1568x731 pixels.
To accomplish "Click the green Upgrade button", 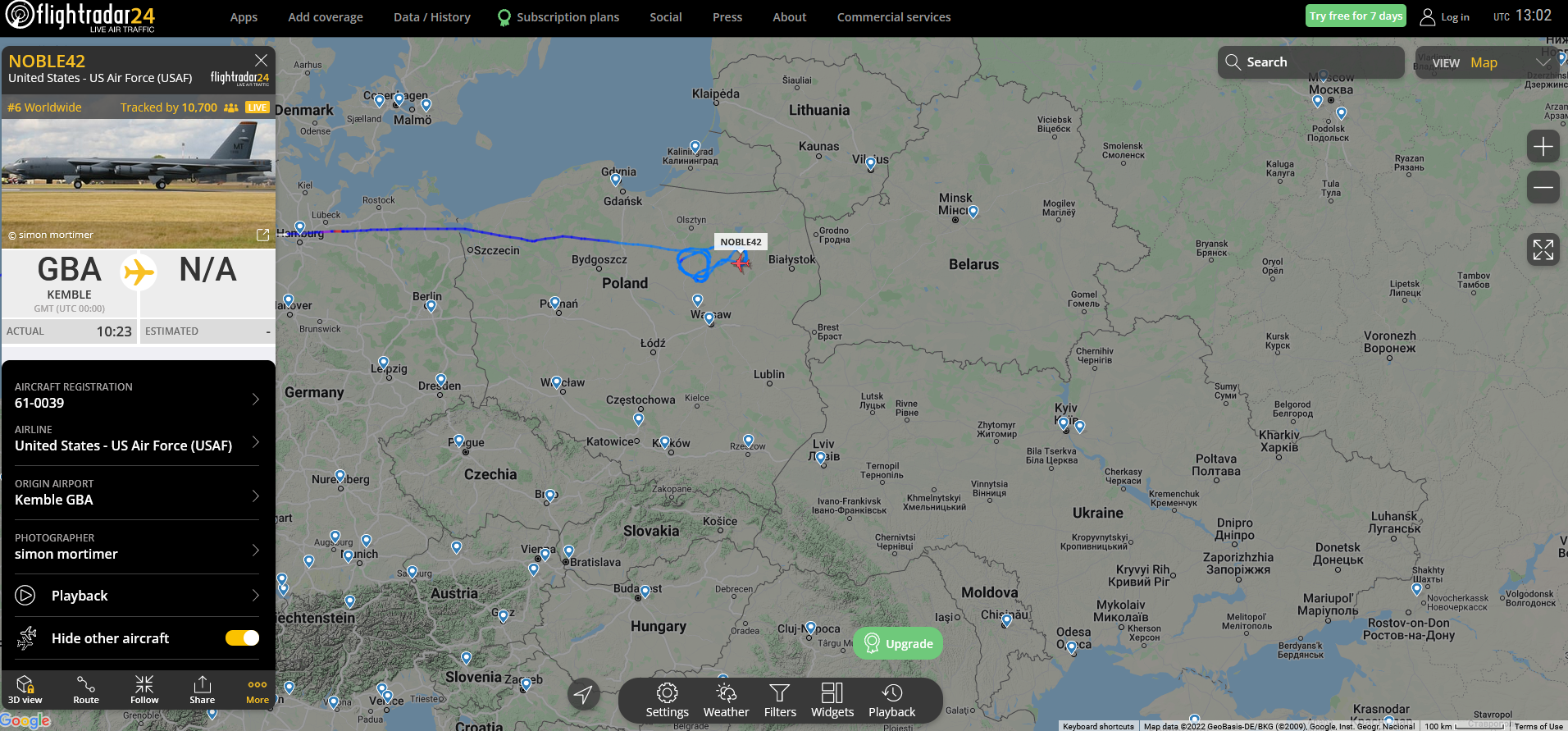I will (x=898, y=643).
